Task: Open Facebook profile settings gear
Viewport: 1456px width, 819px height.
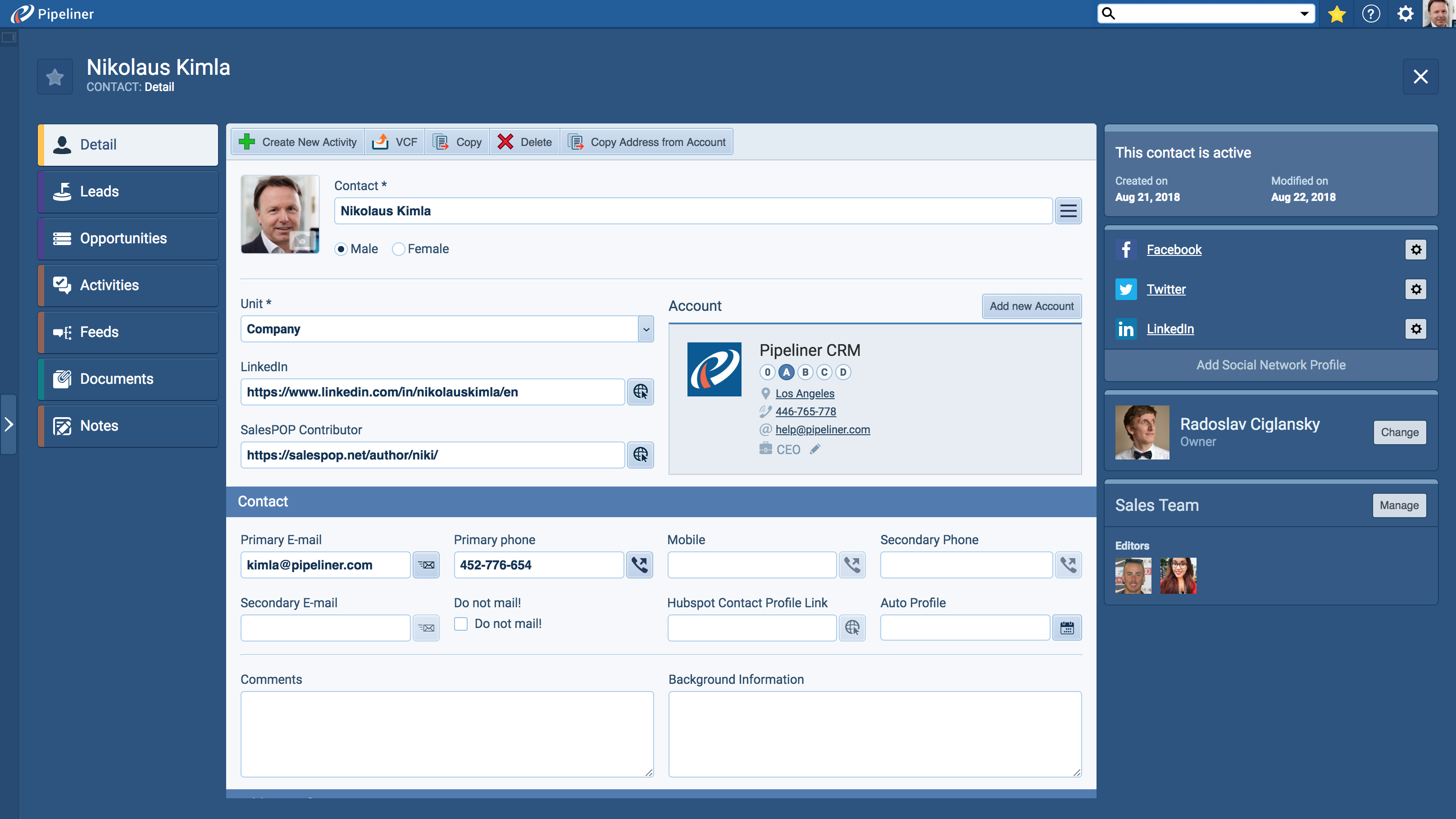Action: click(x=1415, y=249)
